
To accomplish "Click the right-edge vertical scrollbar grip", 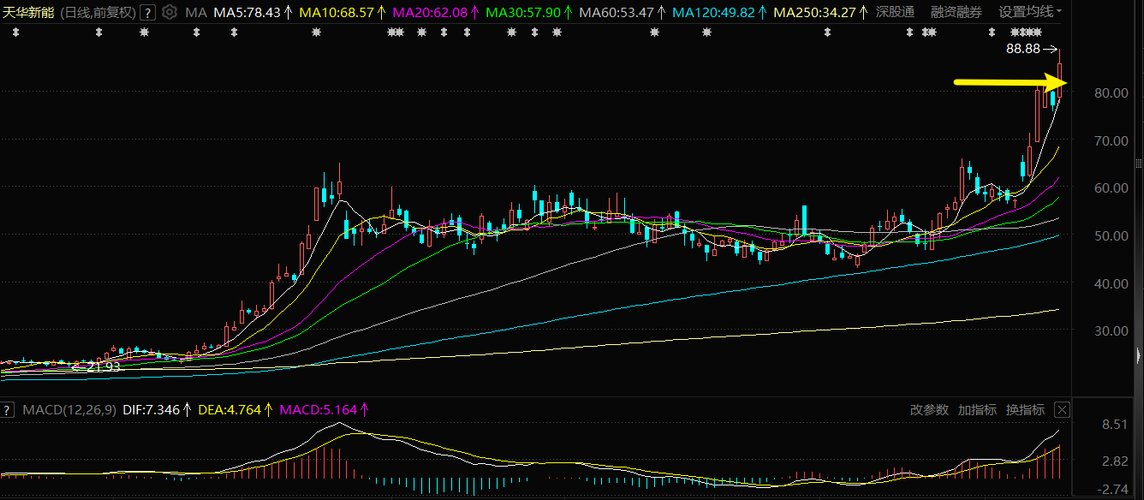I will pyautogui.click(x=1139, y=163).
